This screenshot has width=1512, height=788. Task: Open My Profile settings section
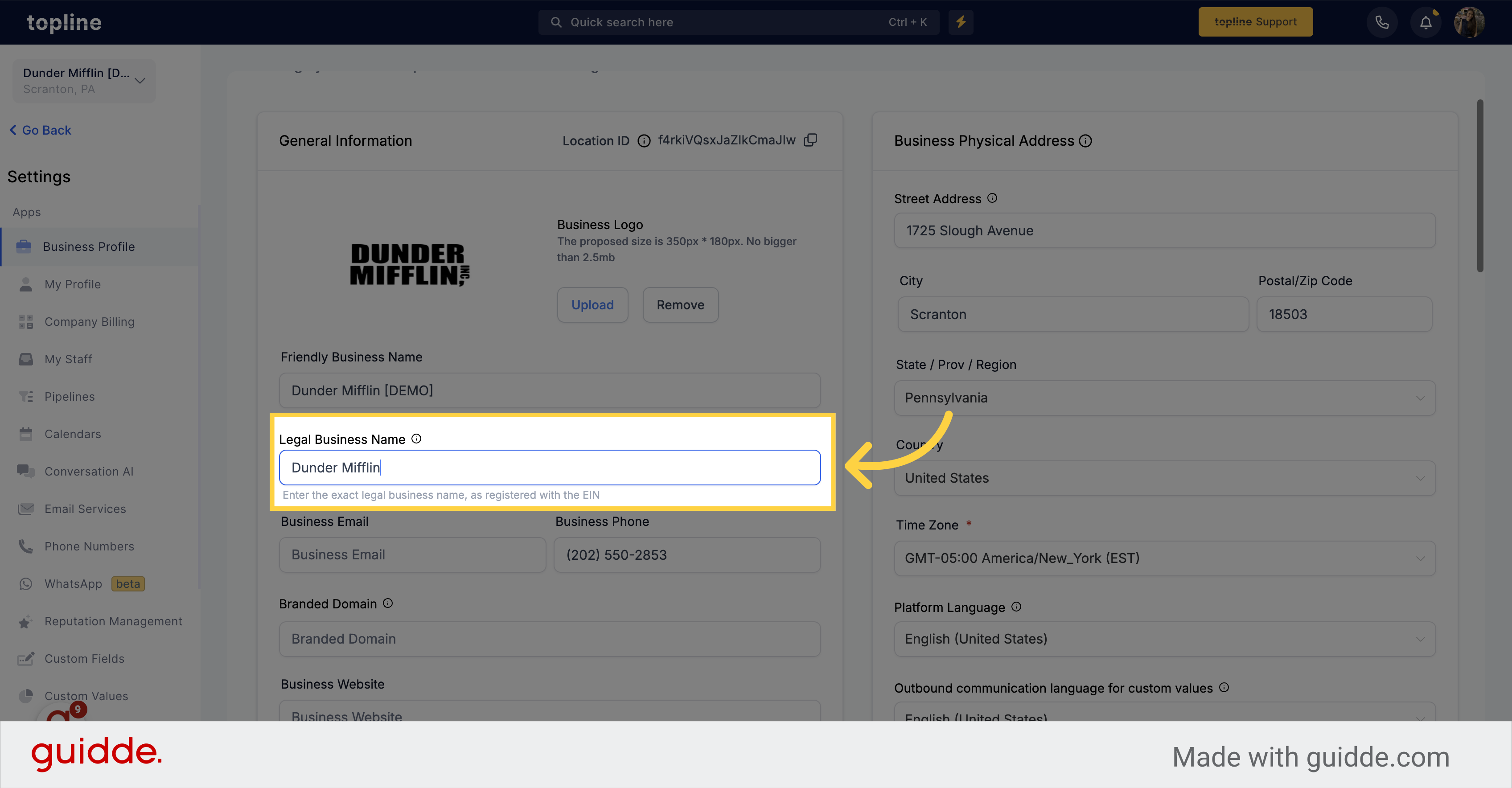tap(71, 283)
